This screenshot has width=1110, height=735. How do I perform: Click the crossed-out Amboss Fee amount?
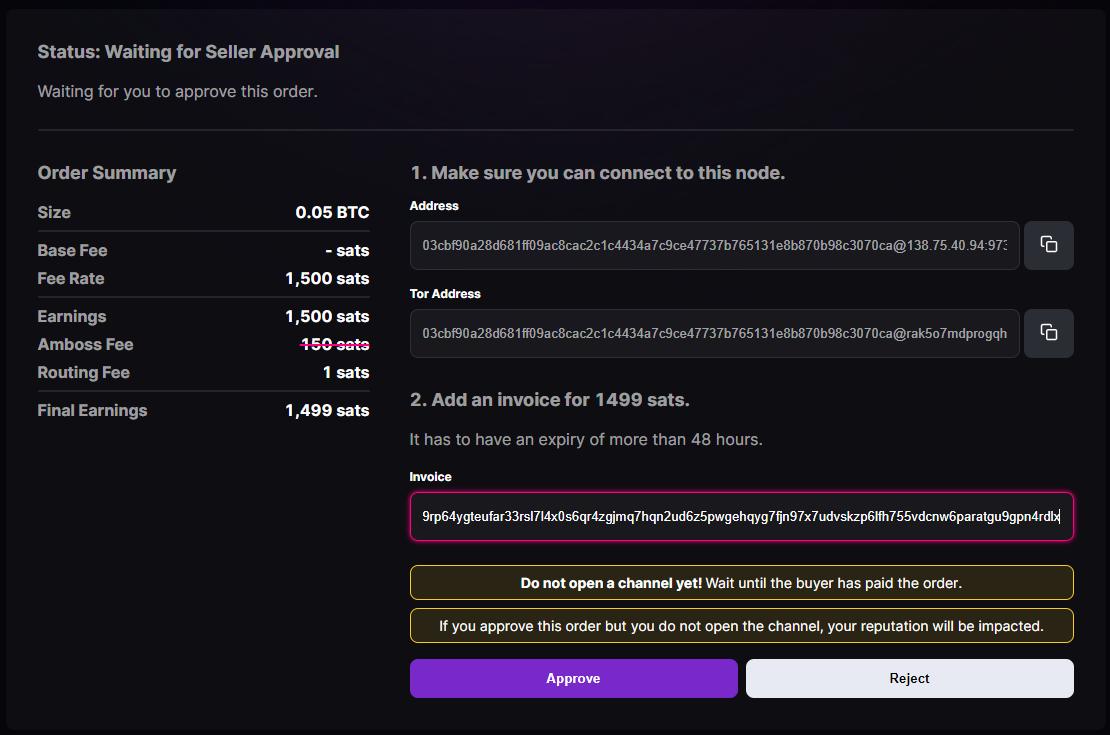pos(334,344)
